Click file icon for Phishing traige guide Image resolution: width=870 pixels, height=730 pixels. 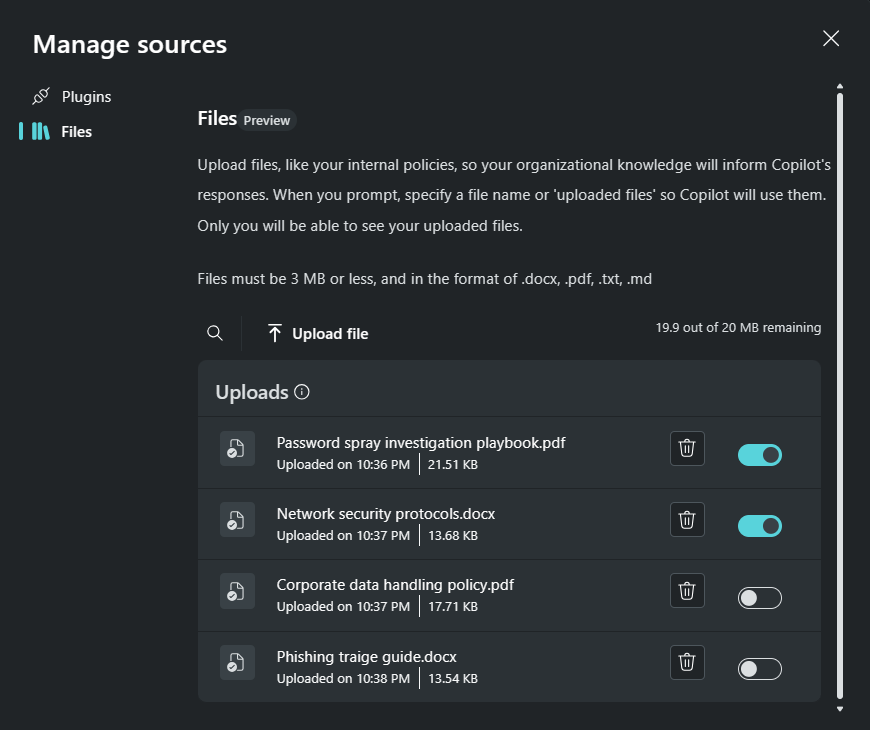[237, 662]
